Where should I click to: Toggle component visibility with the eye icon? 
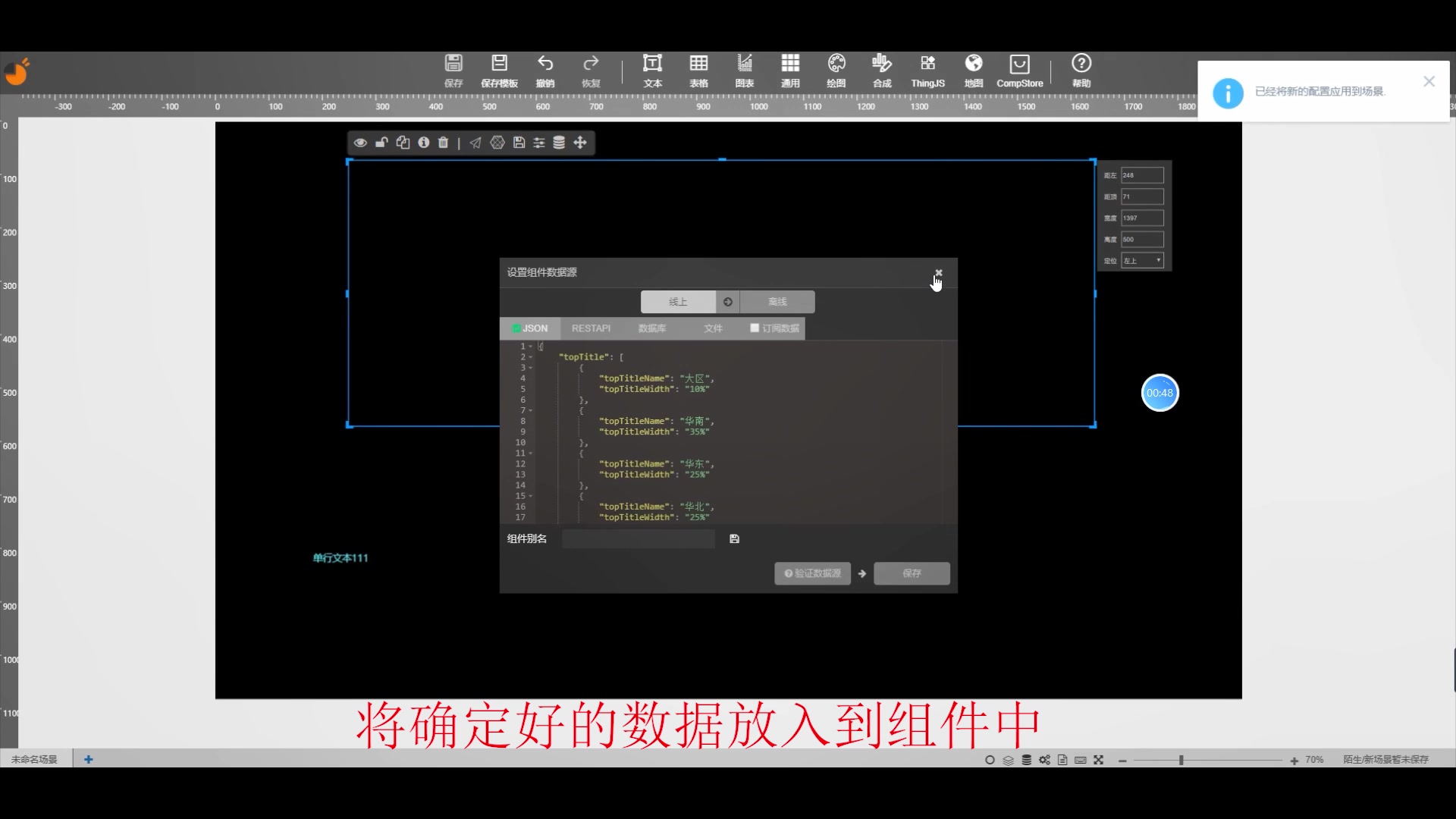click(360, 143)
